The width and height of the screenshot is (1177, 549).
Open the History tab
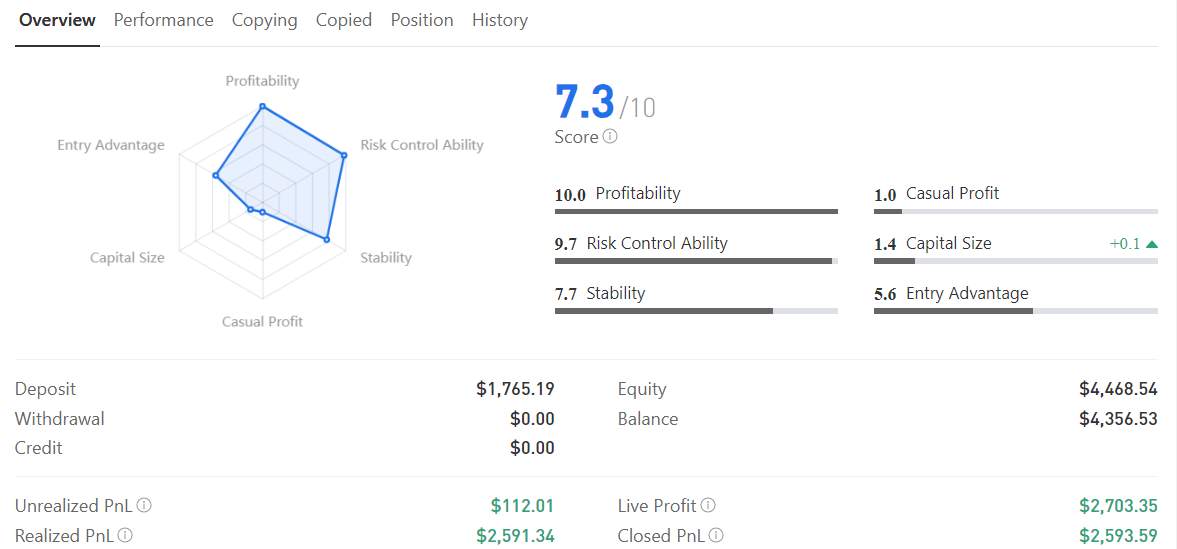tap(499, 20)
